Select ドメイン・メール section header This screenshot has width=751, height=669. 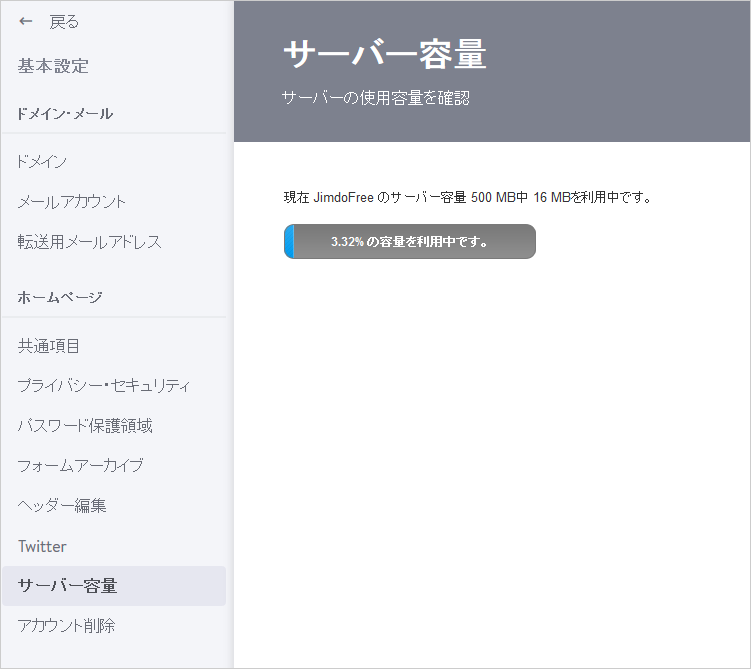65,114
